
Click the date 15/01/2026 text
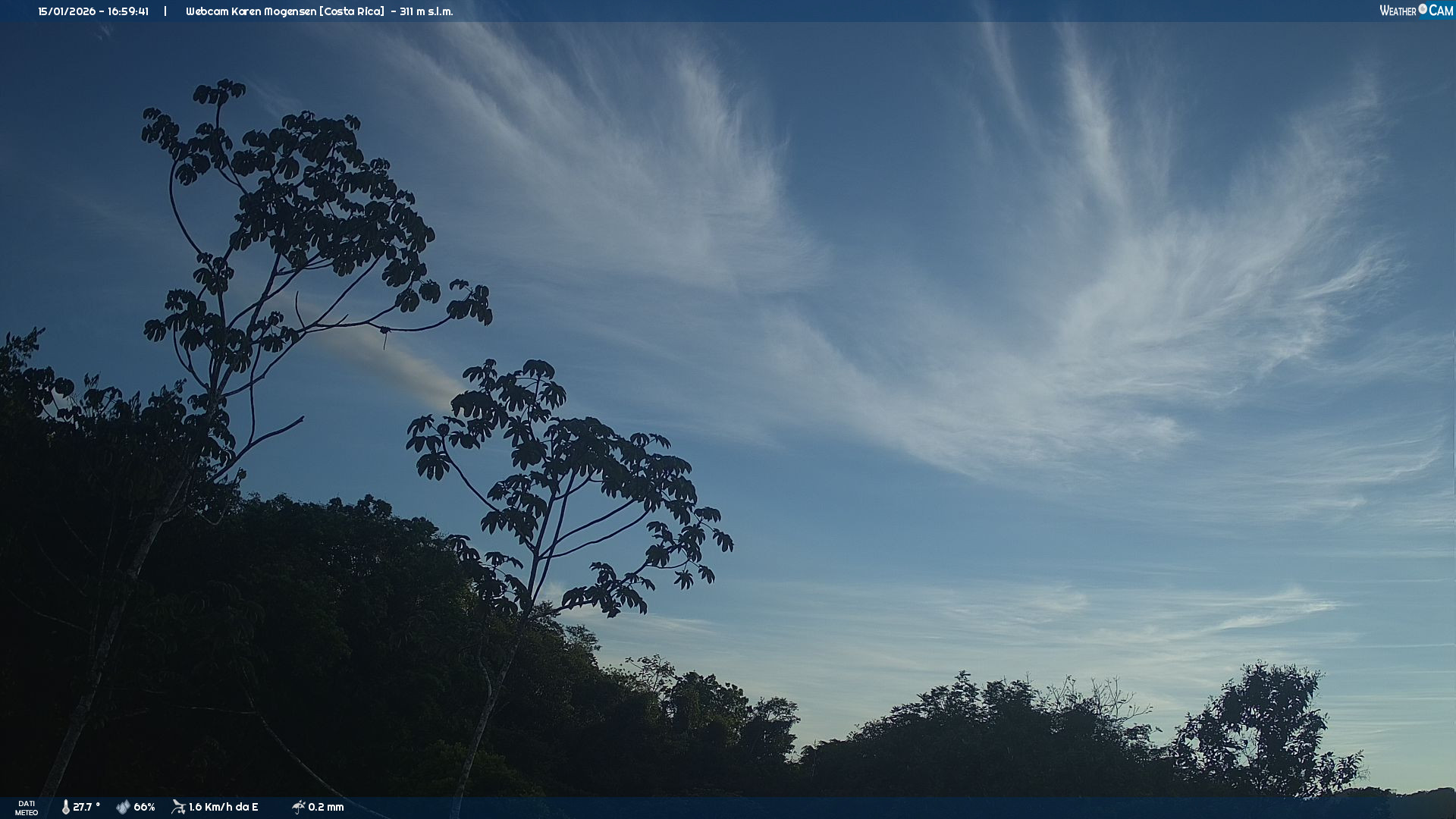[x=67, y=11]
